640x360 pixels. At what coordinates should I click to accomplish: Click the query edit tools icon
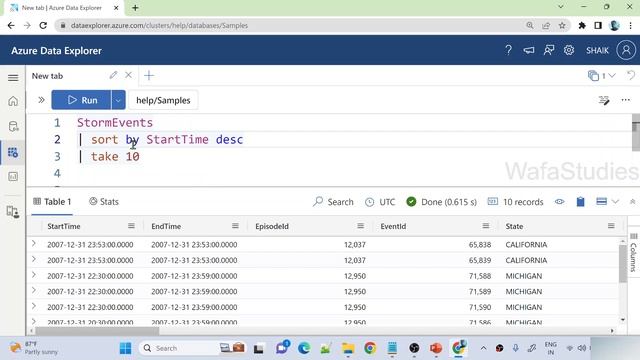[x=604, y=100]
